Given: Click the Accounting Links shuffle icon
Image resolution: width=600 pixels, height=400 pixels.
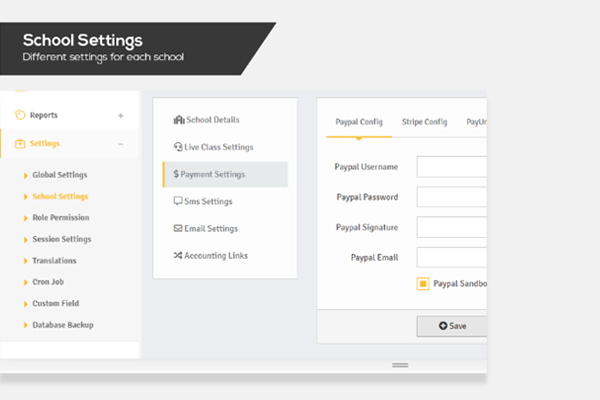Looking at the screenshot, I should pyautogui.click(x=177, y=256).
